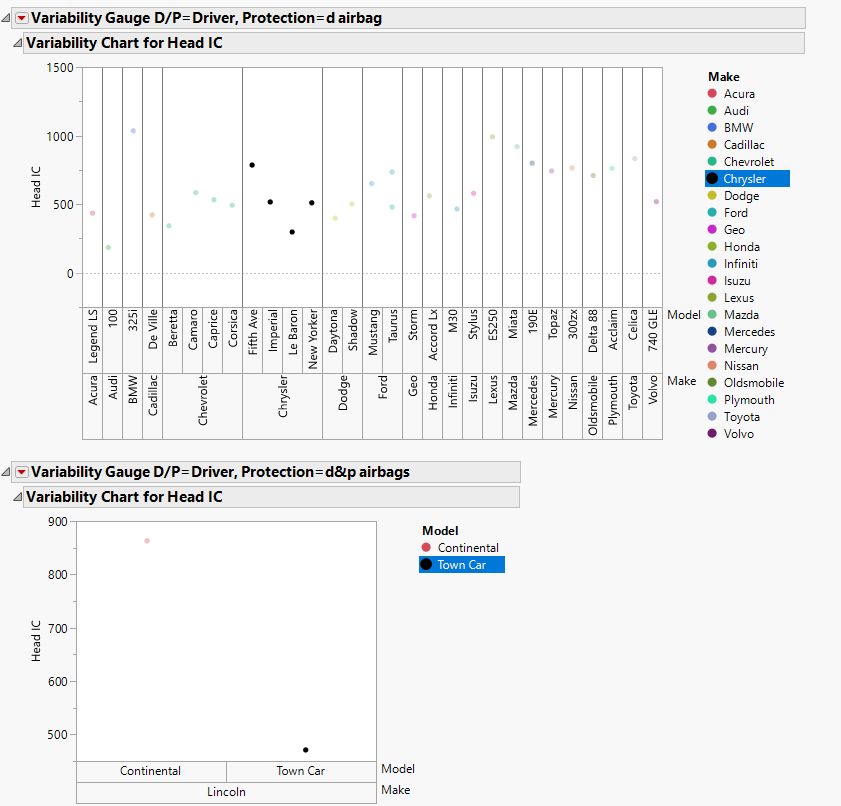
Task: Click the Town Car data point in the lower chart
Action: (x=306, y=748)
